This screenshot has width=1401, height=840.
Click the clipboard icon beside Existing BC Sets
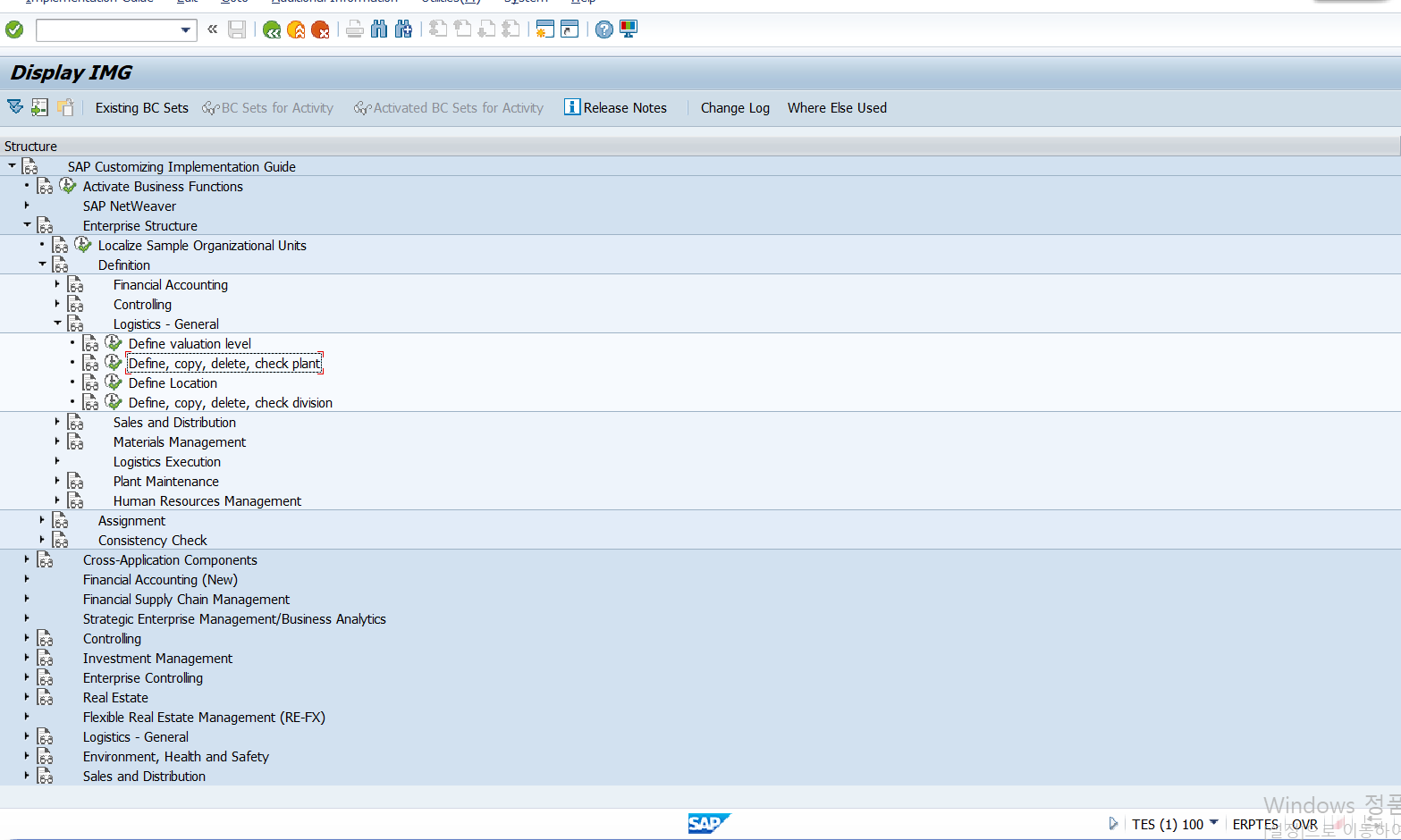tap(65, 107)
